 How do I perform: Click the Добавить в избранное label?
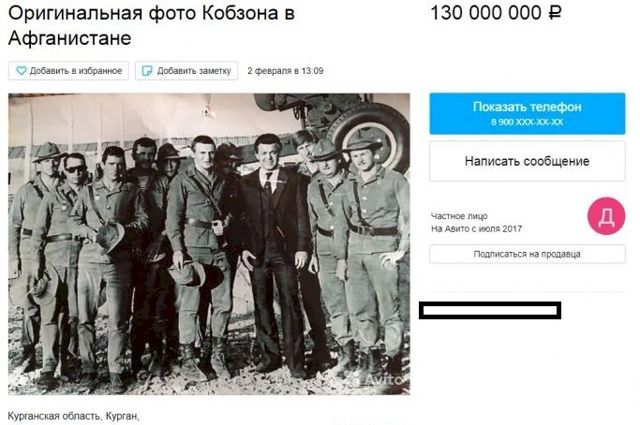tap(76, 71)
